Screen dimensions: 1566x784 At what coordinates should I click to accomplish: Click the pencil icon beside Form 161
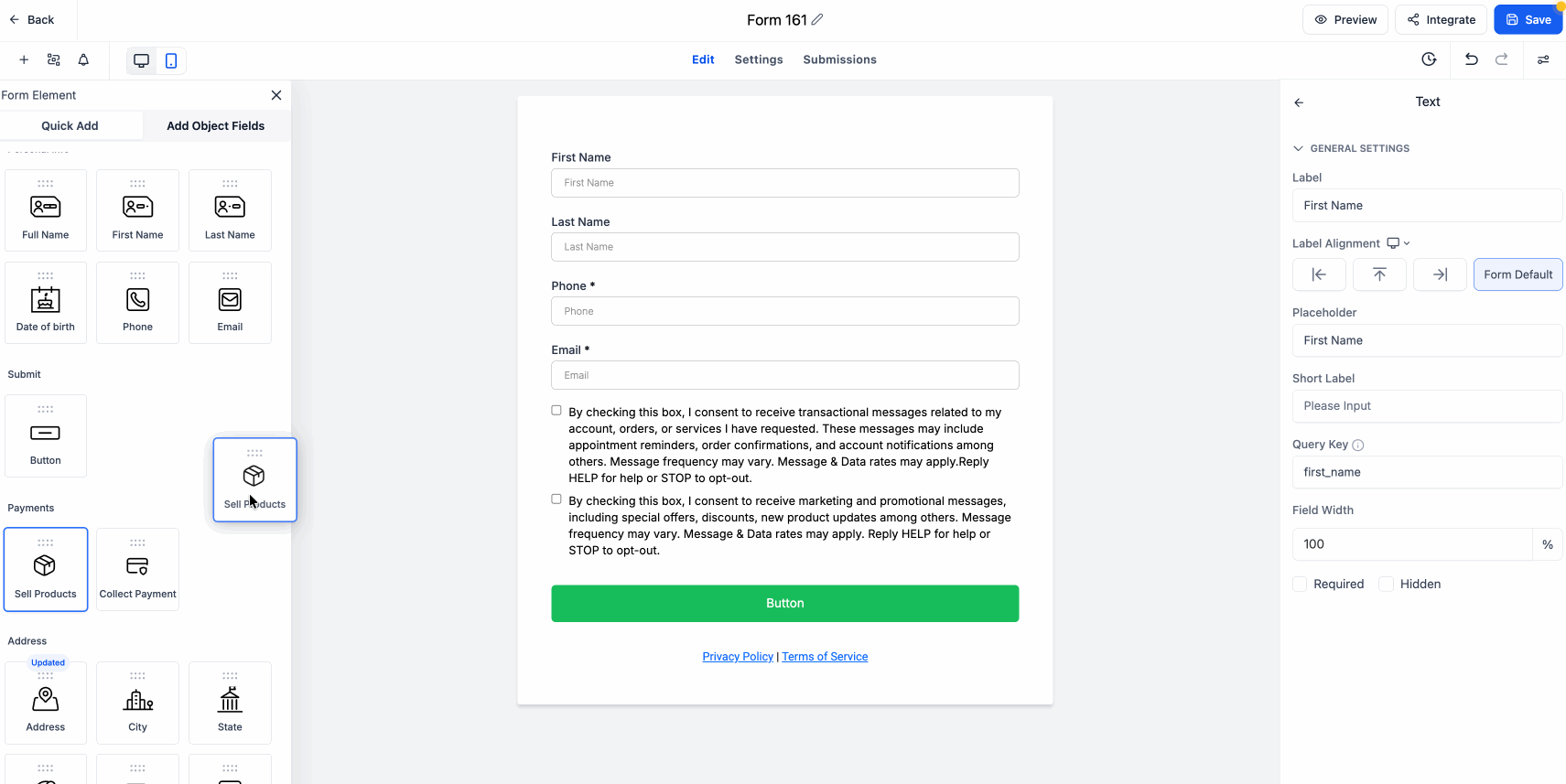click(x=817, y=19)
